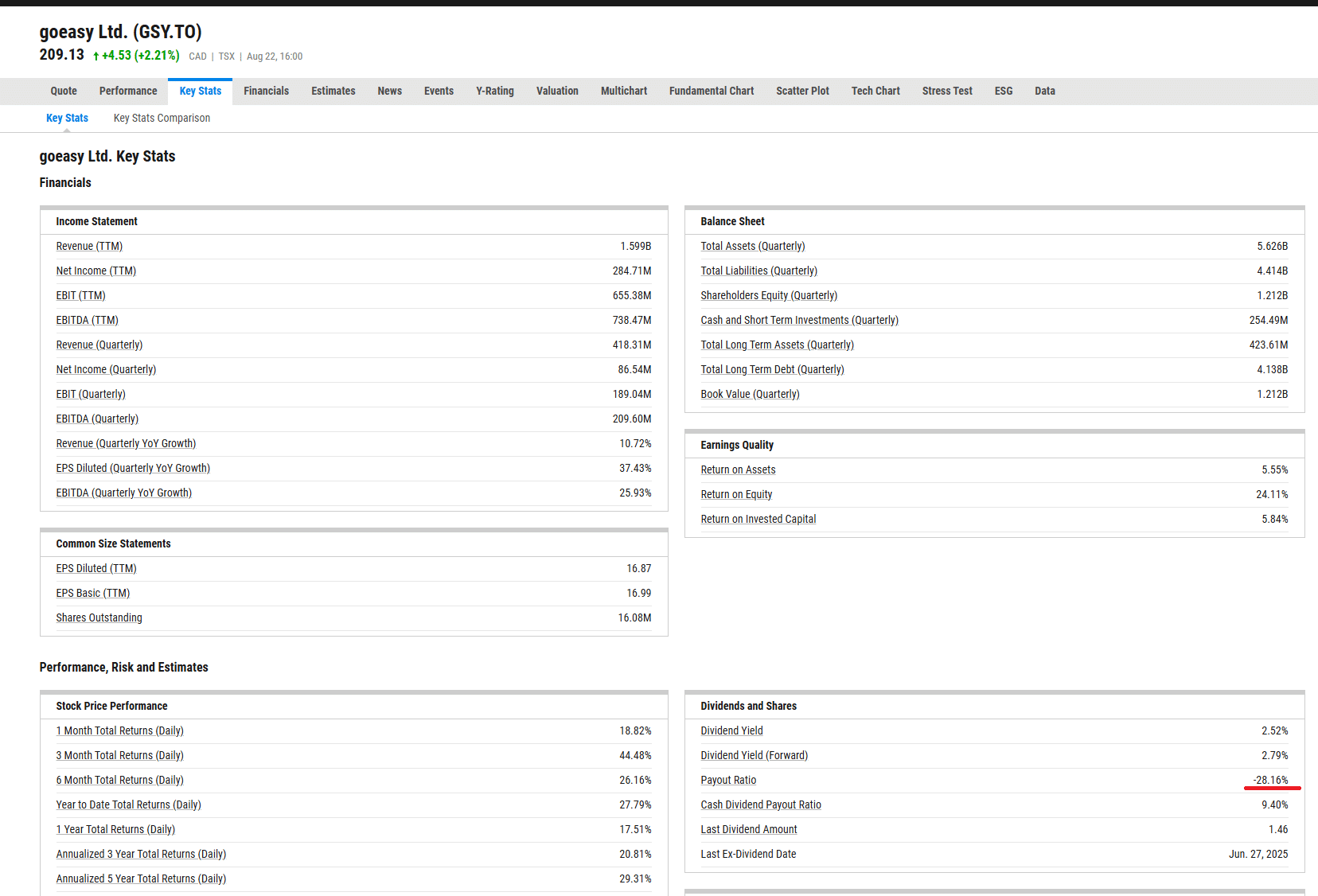The height and width of the screenshot is (896, 1318).
Task: Open the EBITDA (TTM) metric link
Action: (x=87, y=320)
